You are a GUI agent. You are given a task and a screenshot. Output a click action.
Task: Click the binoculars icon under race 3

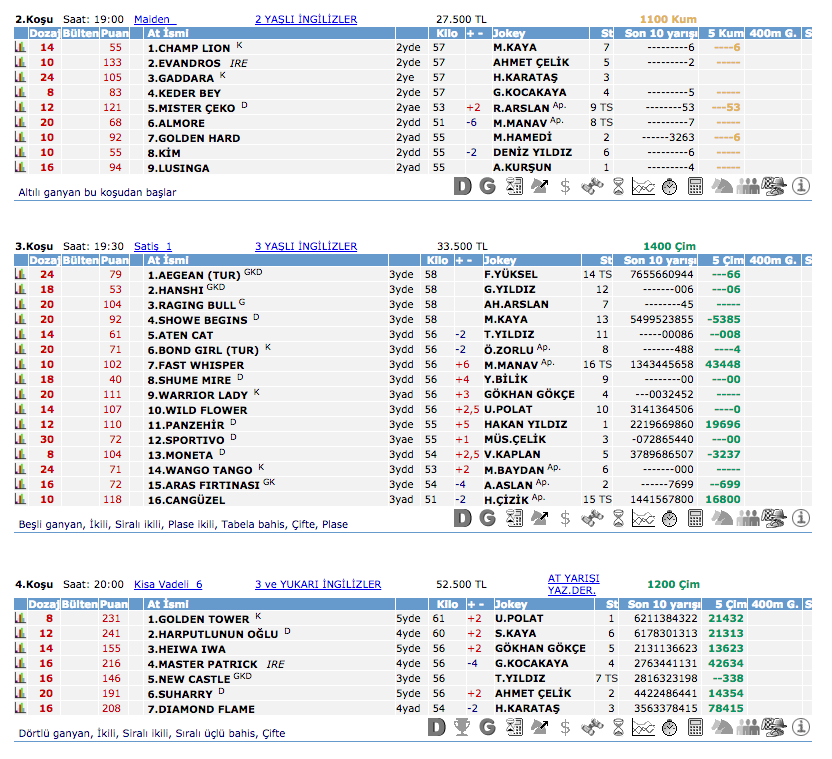pos(591,517)
